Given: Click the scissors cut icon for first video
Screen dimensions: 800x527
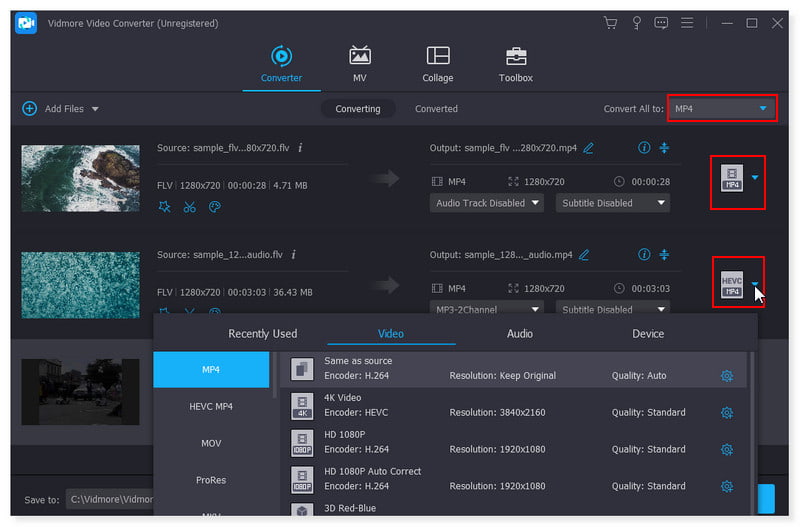Looking at the screenshot, I should pyautogui.click(x=189, y=207).
